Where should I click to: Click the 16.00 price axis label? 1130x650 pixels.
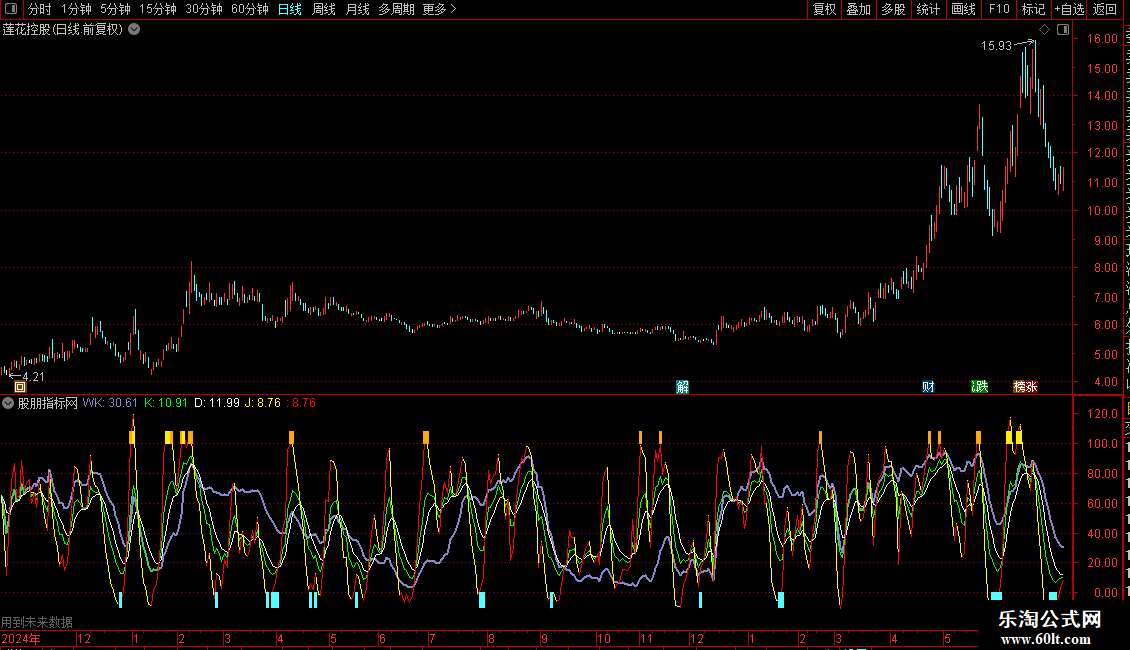[x=1103, y=39]
